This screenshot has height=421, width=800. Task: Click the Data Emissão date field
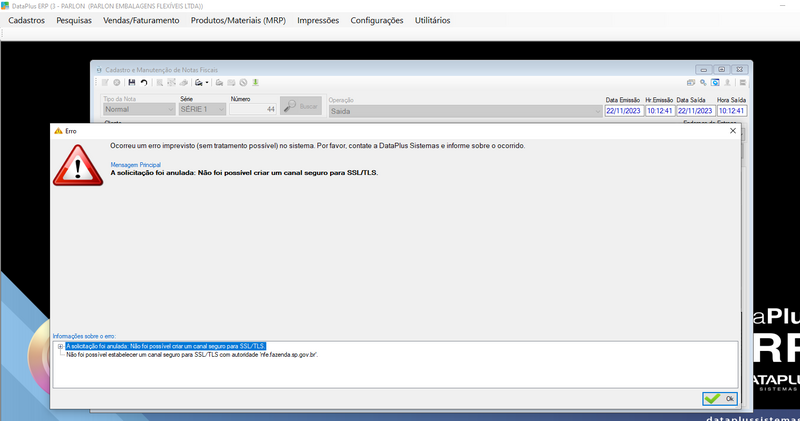tap(623, 111)
